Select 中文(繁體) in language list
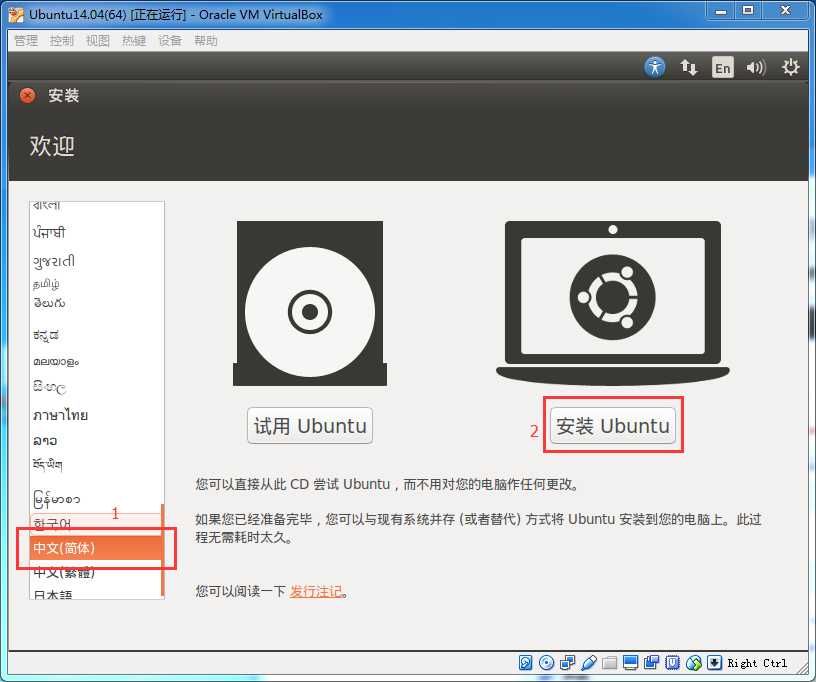The image size is (816, 682). [95, 572]
